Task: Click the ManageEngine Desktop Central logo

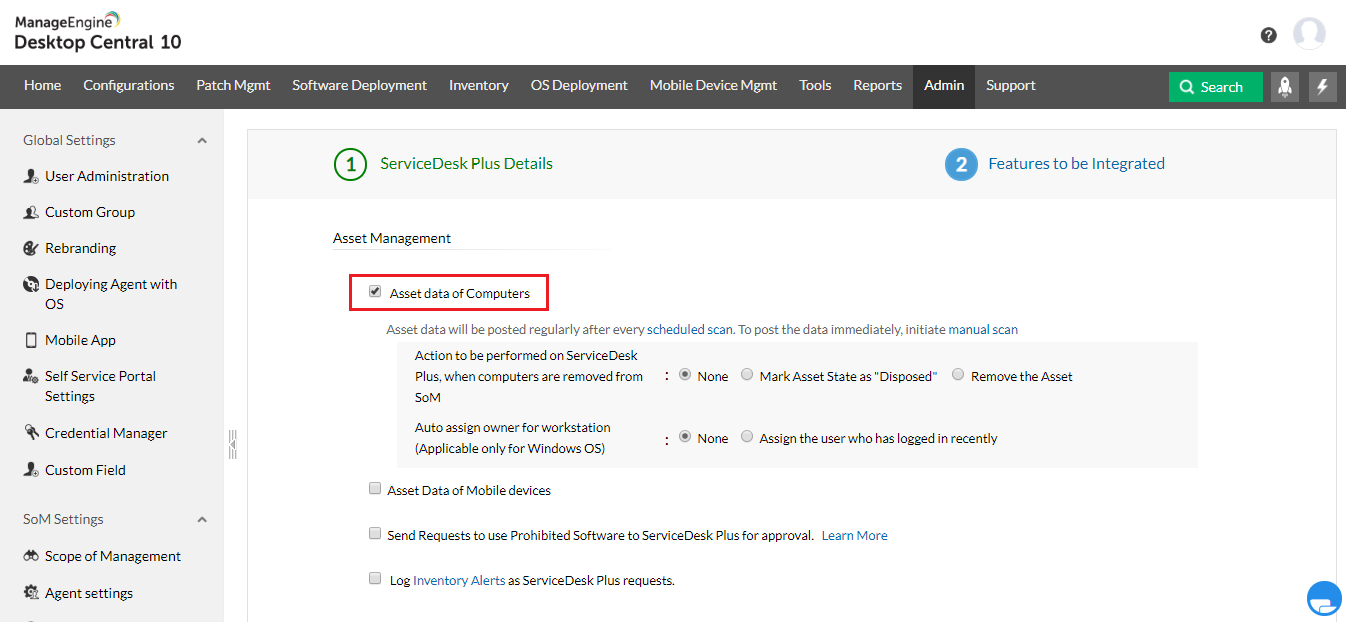Action: pos(98,32)
